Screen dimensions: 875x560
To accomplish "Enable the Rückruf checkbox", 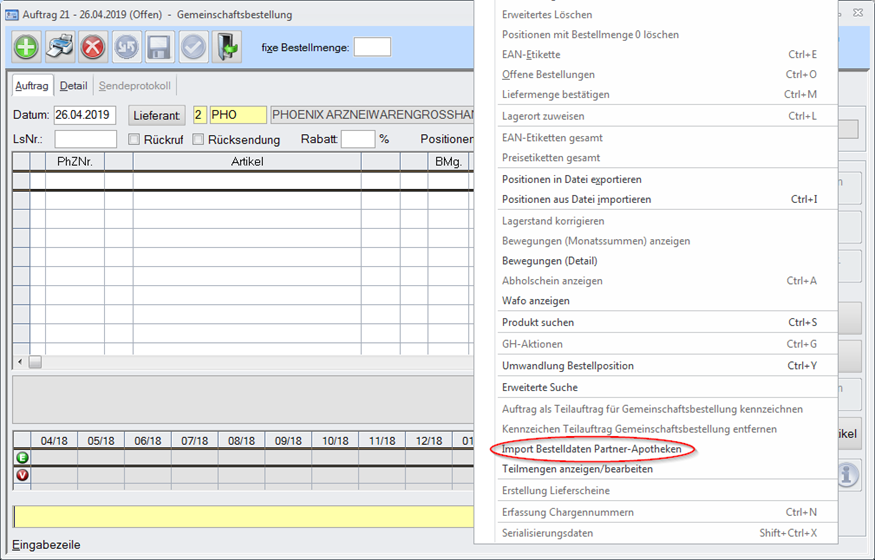I will point(132,139).
